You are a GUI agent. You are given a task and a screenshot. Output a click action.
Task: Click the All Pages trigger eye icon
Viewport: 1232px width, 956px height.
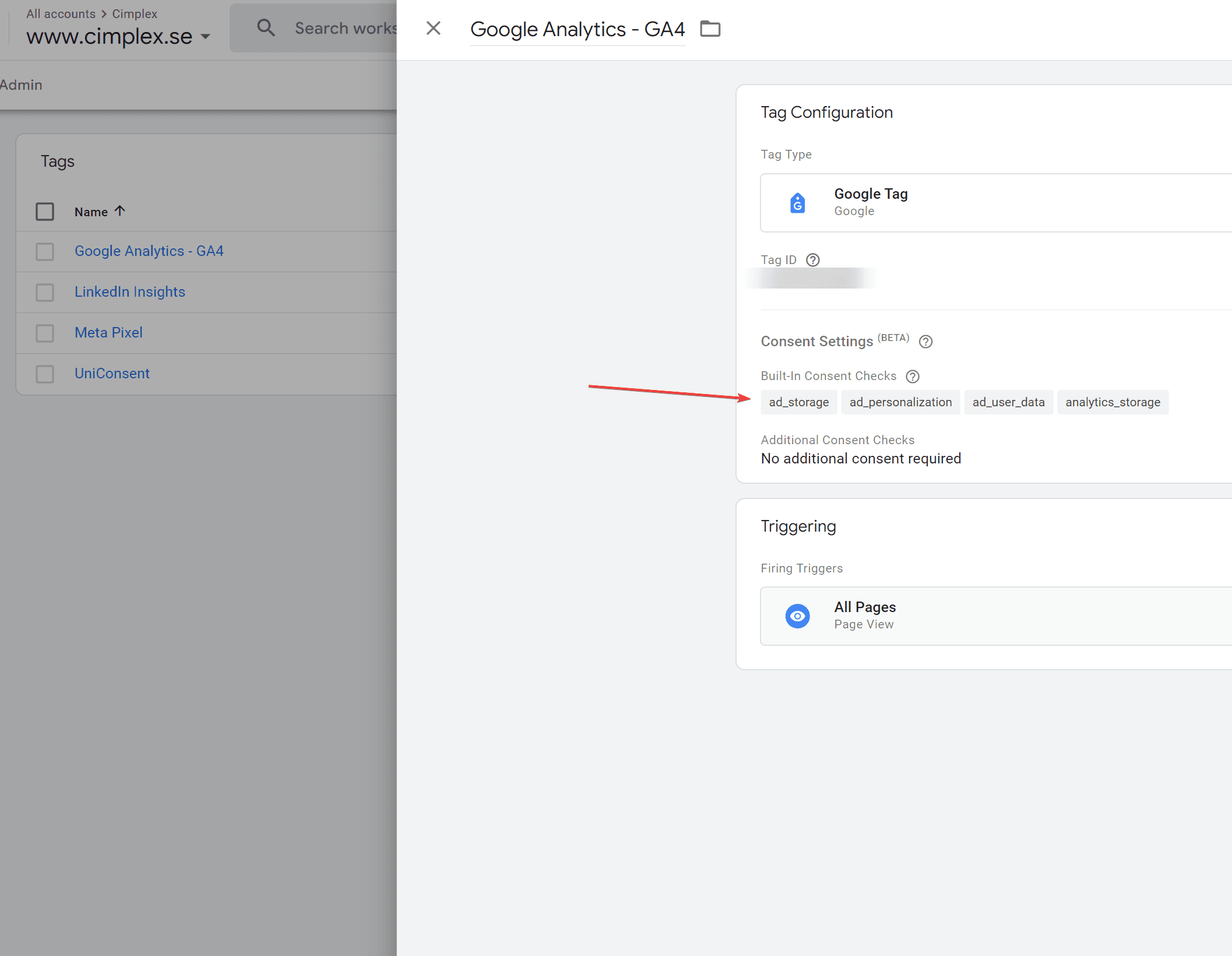(x=797, y=616)
